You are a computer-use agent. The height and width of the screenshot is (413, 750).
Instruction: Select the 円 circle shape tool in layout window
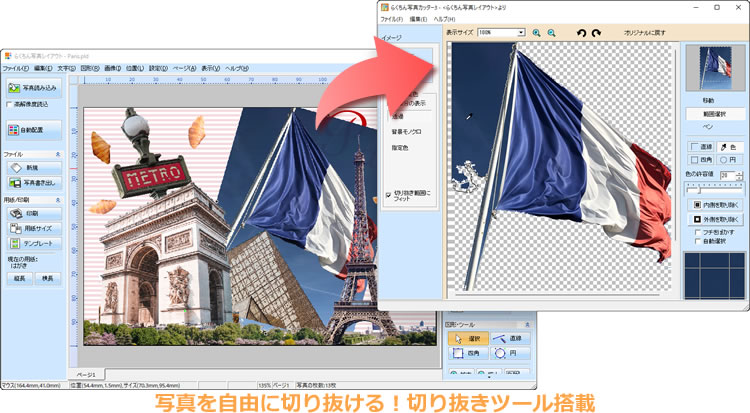click(x=510, y=353)
